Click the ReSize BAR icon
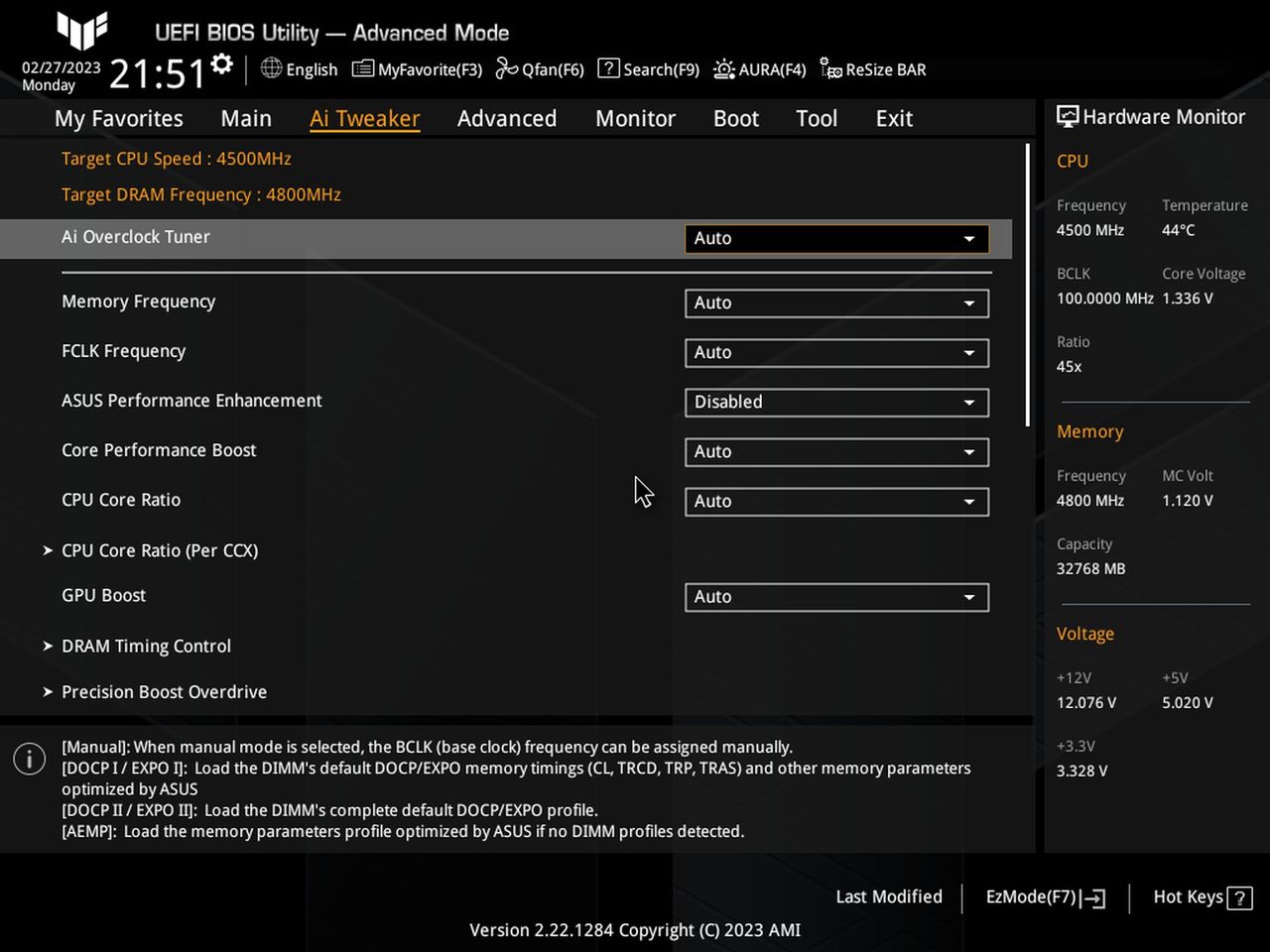This screenshot has width=1270, height=952. 830,68
